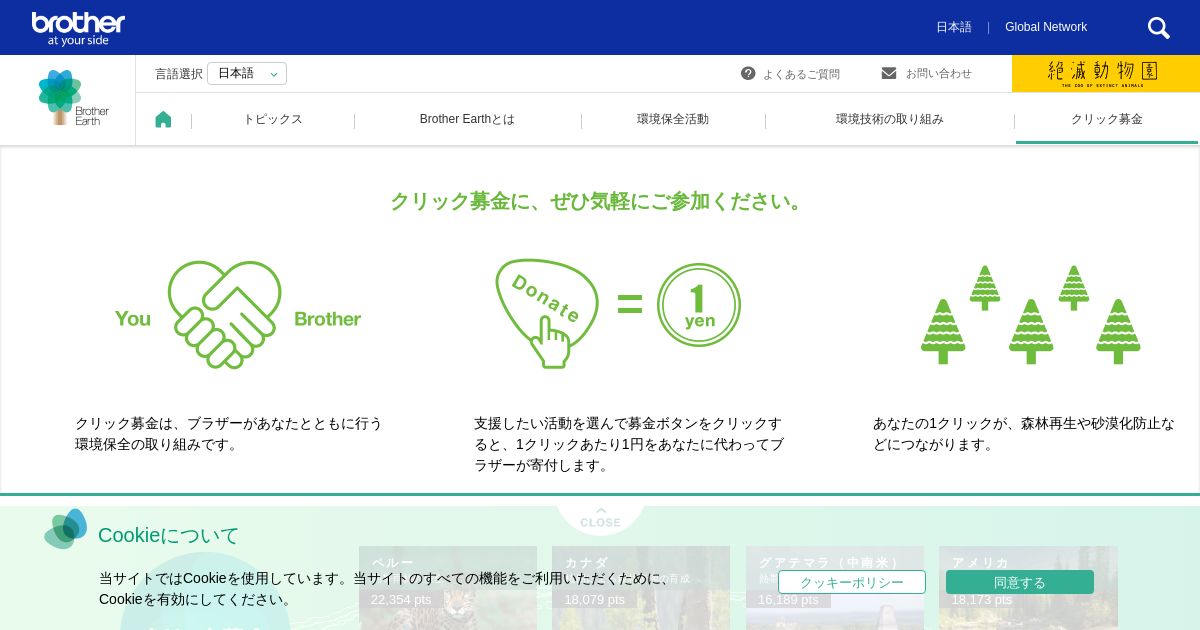The image size is (1200, 630).
Task: Click the Donate hand pointer illustration
Action: [546, 313]
